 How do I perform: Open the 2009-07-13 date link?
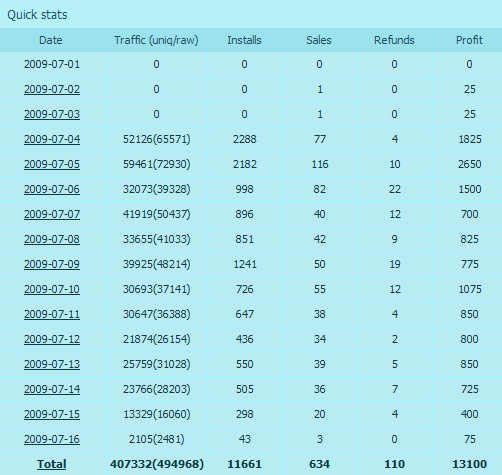pos(52,364)
